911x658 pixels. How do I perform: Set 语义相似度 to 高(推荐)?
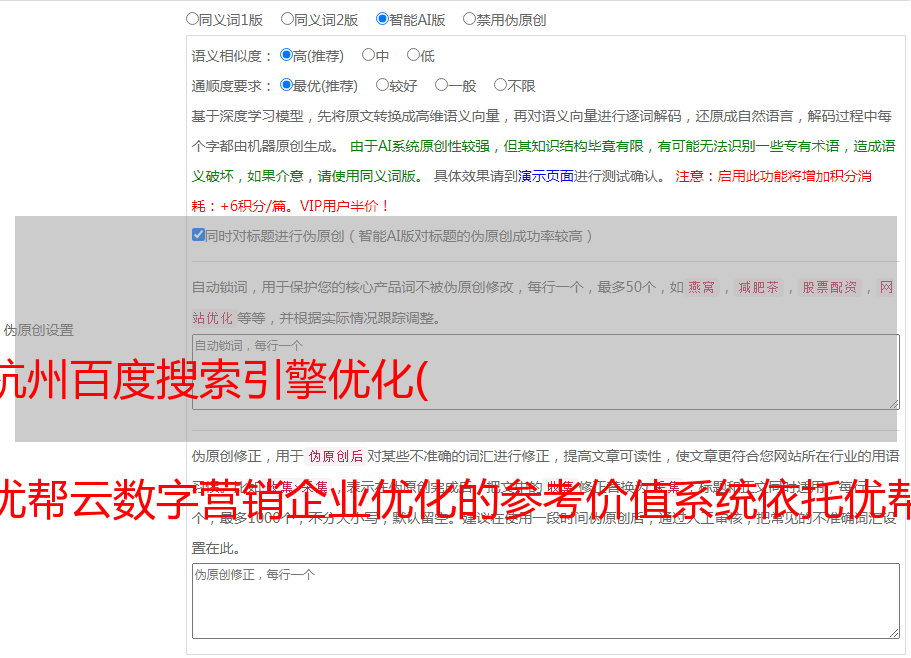(x=286, y=55)
